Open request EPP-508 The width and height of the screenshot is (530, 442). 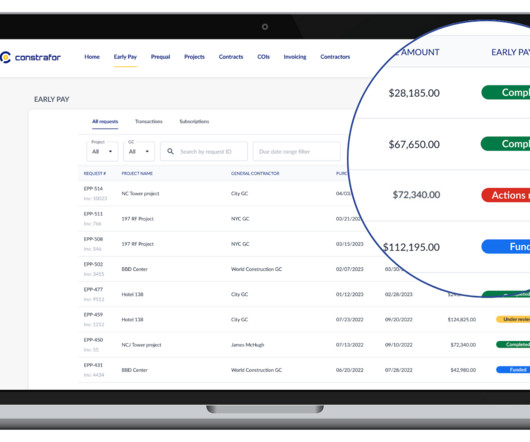[x=93, y=239]
